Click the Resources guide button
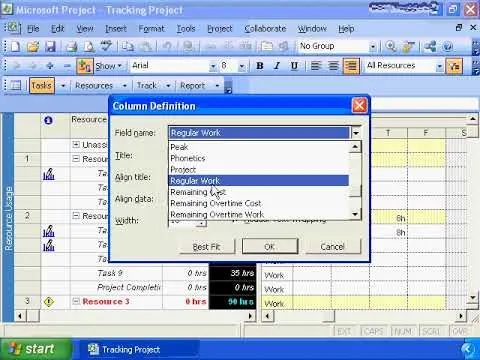 click(x=94, y=86)
